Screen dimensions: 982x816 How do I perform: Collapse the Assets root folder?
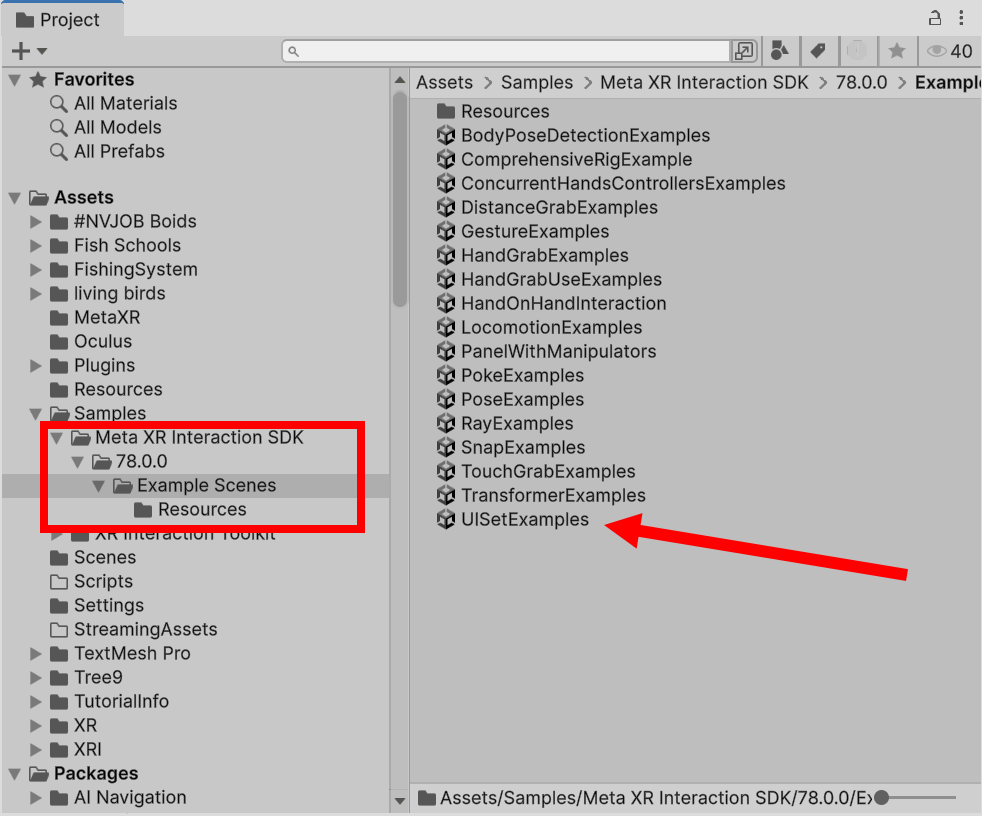tap(15, 198)
